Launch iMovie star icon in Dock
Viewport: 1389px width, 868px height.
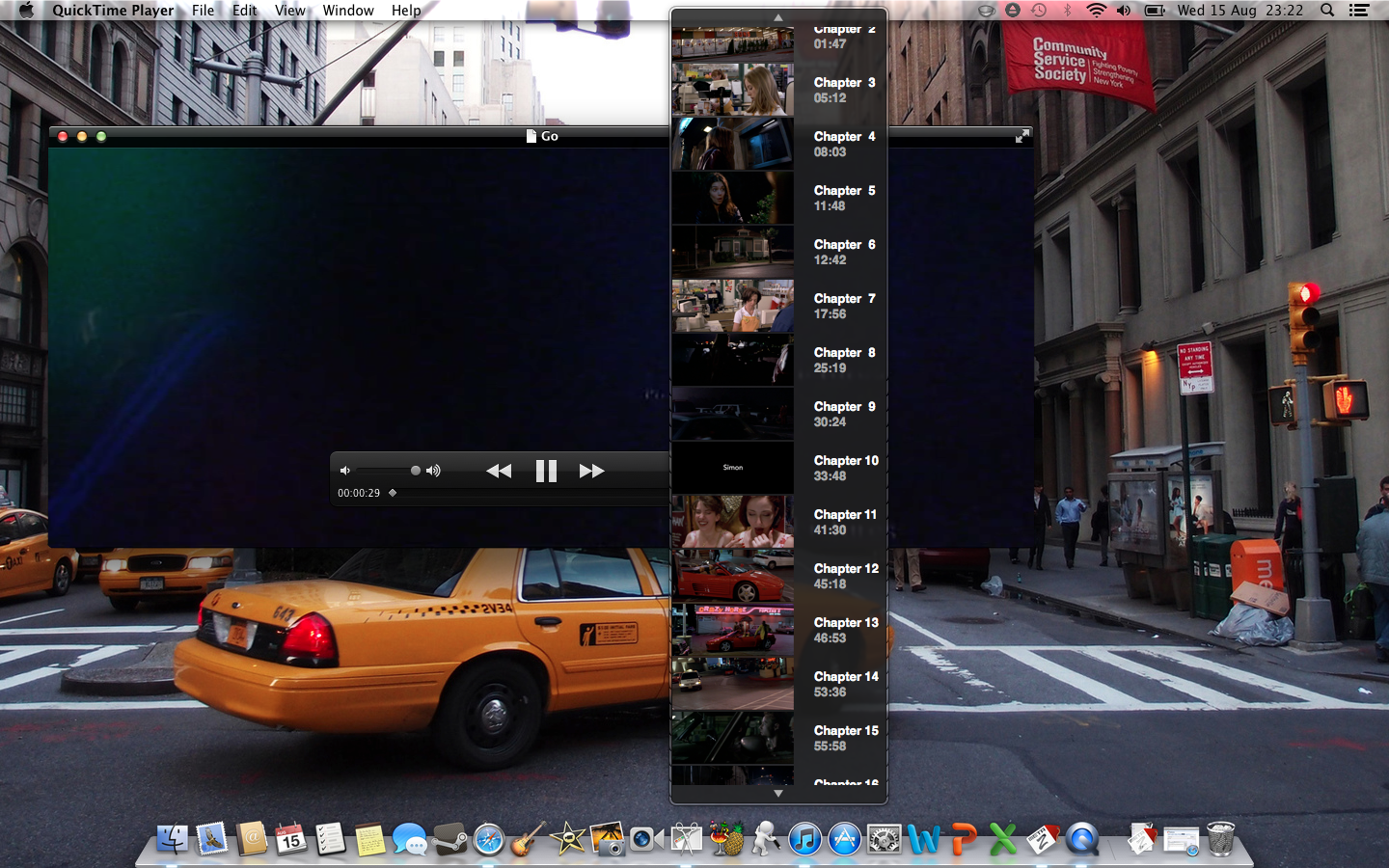click(x=567, y=838)
